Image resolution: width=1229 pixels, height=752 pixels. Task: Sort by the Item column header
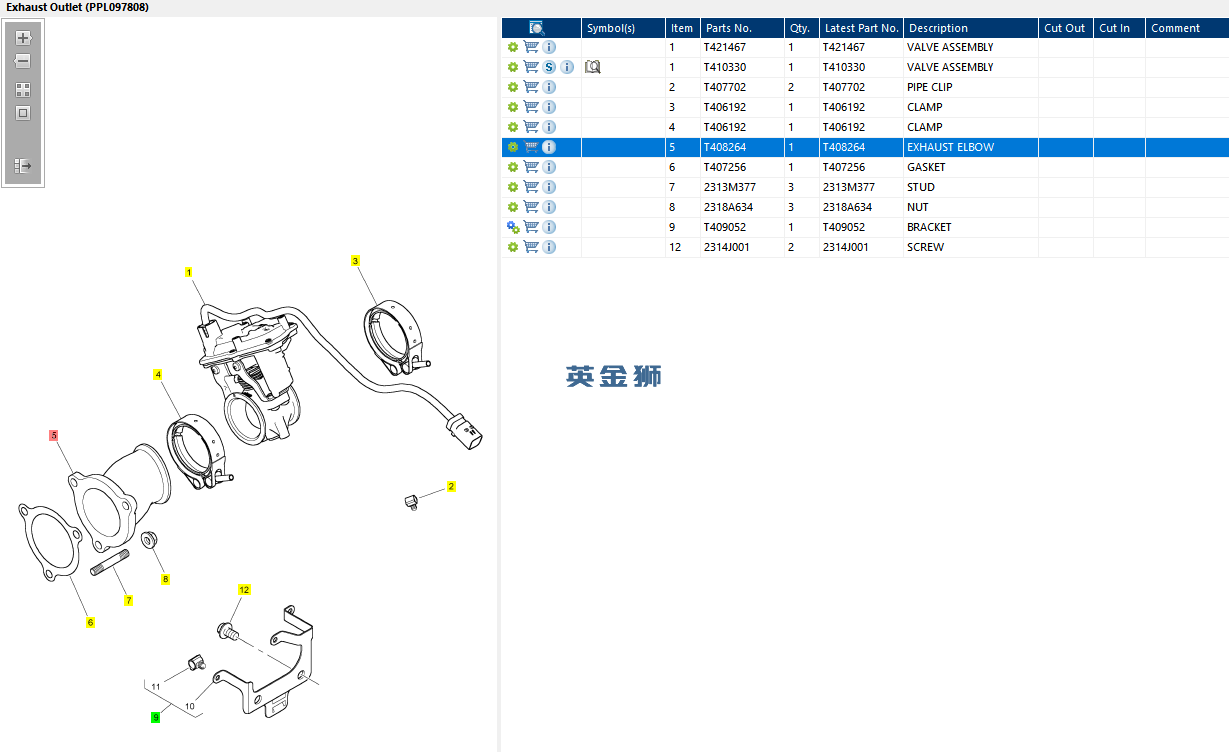tap(681, 28)
